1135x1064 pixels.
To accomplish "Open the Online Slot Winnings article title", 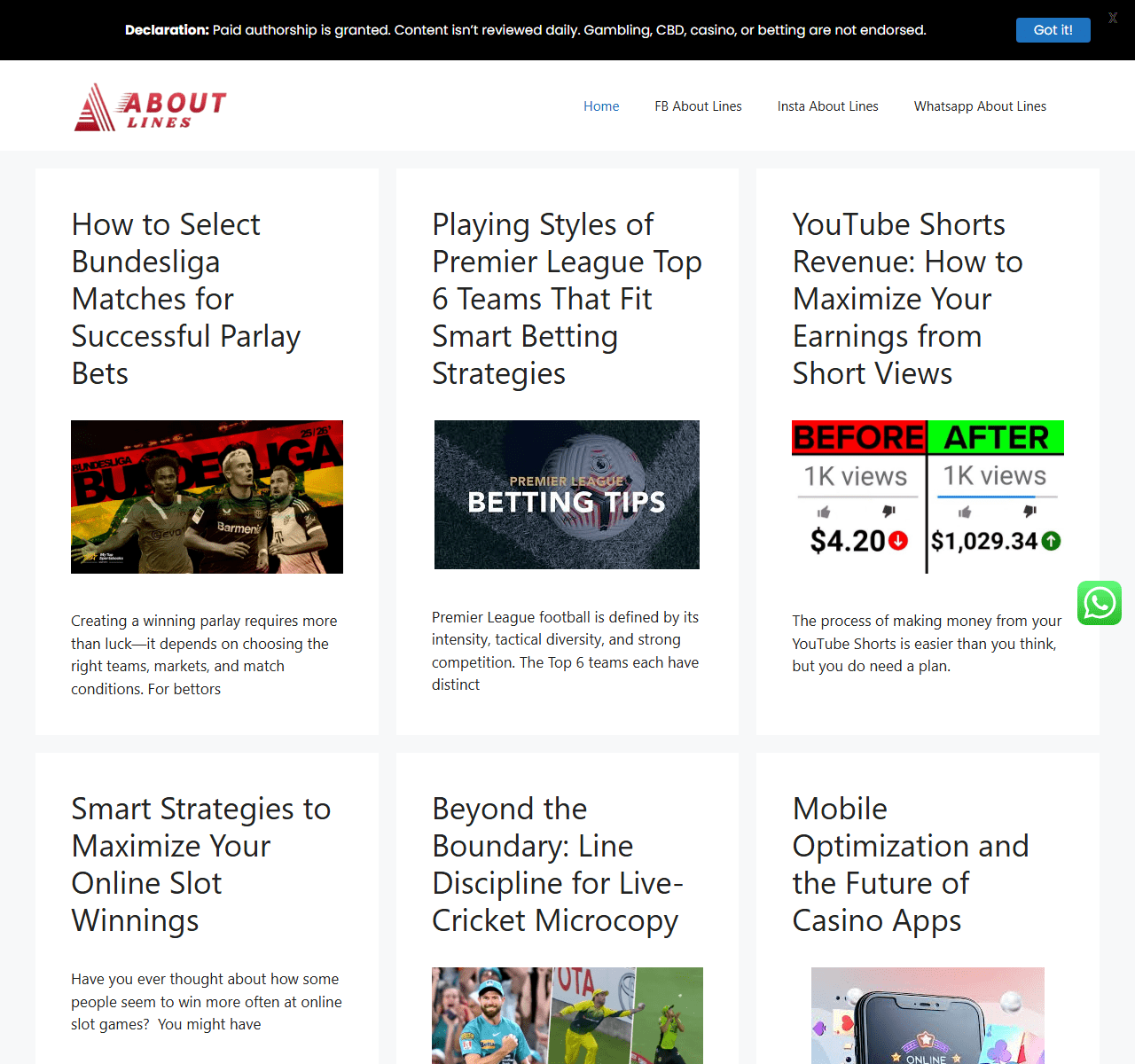I will (201, 864).
